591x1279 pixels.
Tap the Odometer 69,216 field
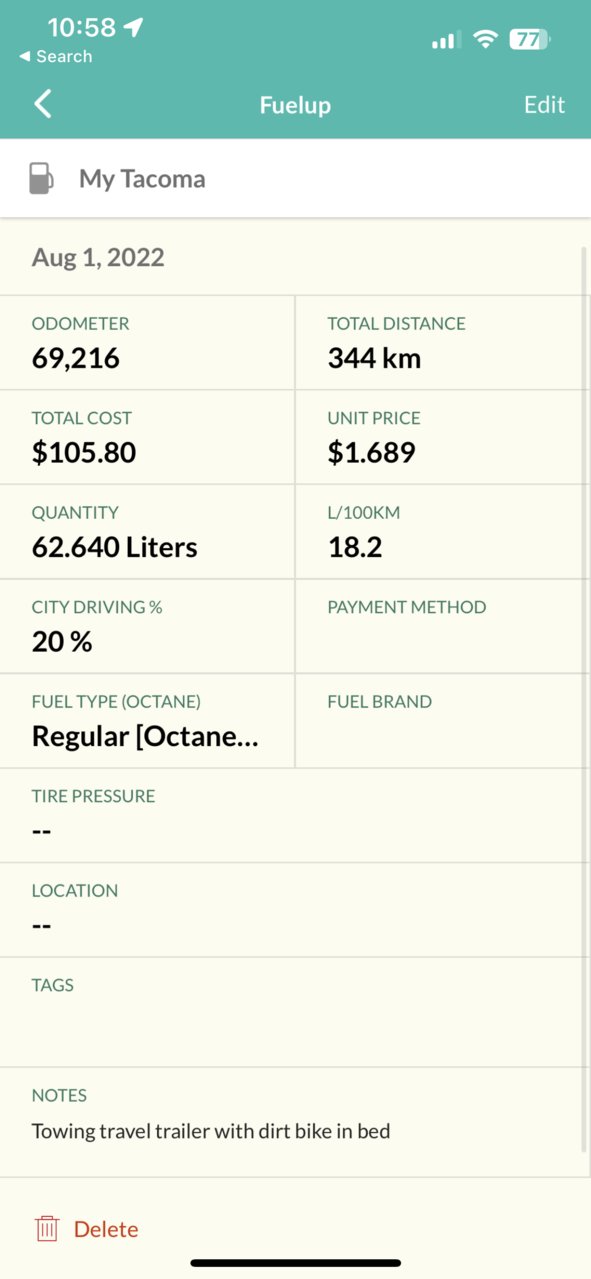[x=147, y=342]
